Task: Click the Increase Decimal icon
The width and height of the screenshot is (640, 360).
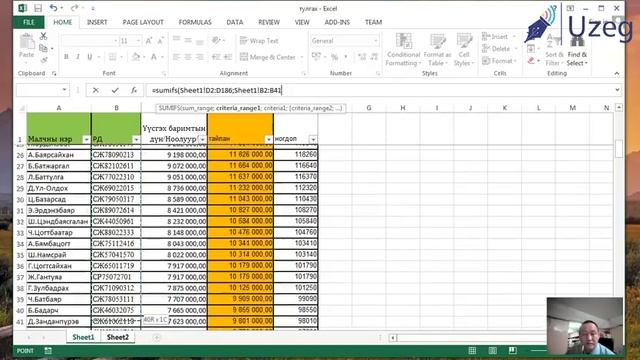Action: coord(362,57)
